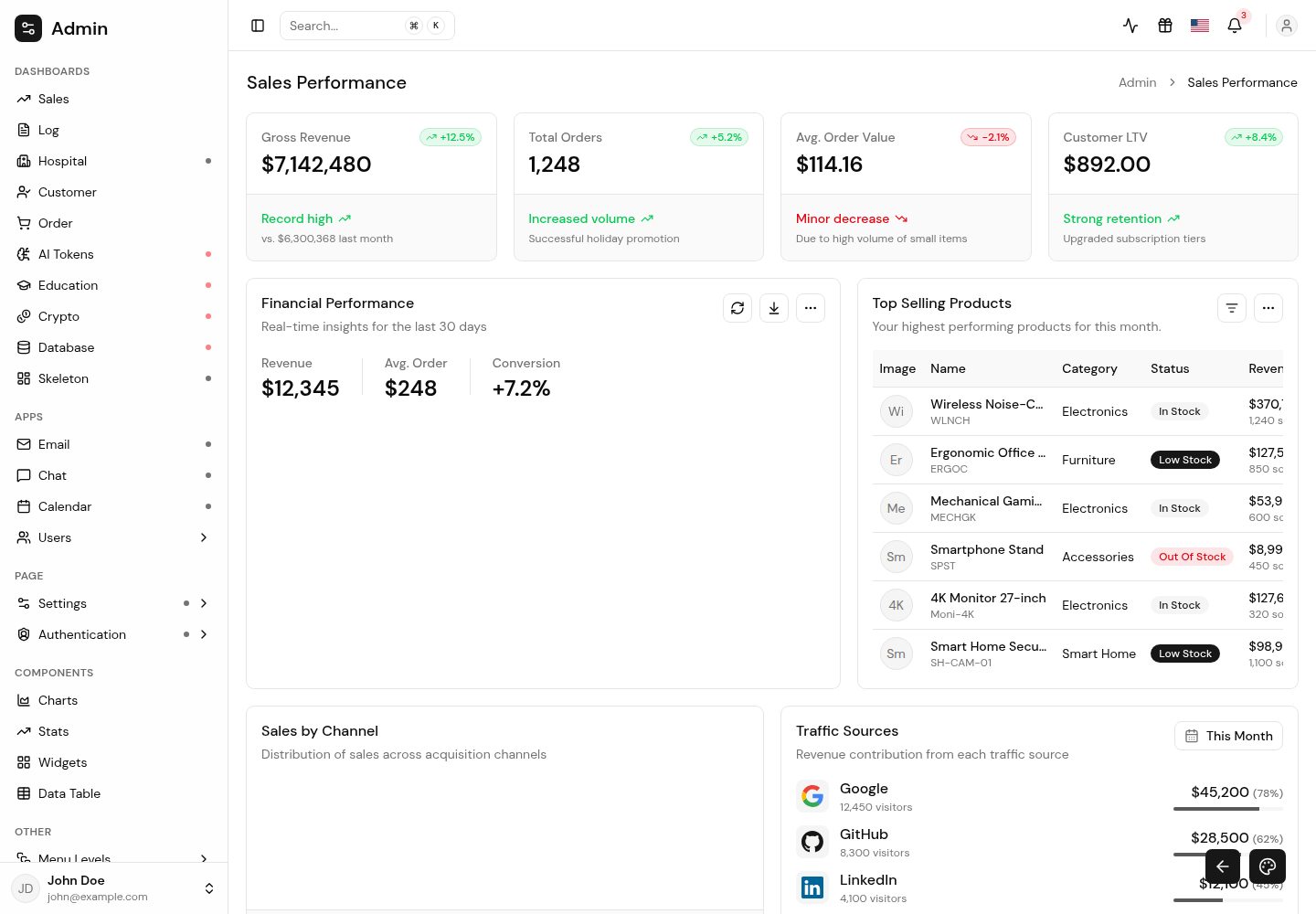Navigate to the Crypto dashboard
The width and height of the screenshot is (1316, 914).
click(114, 316)
